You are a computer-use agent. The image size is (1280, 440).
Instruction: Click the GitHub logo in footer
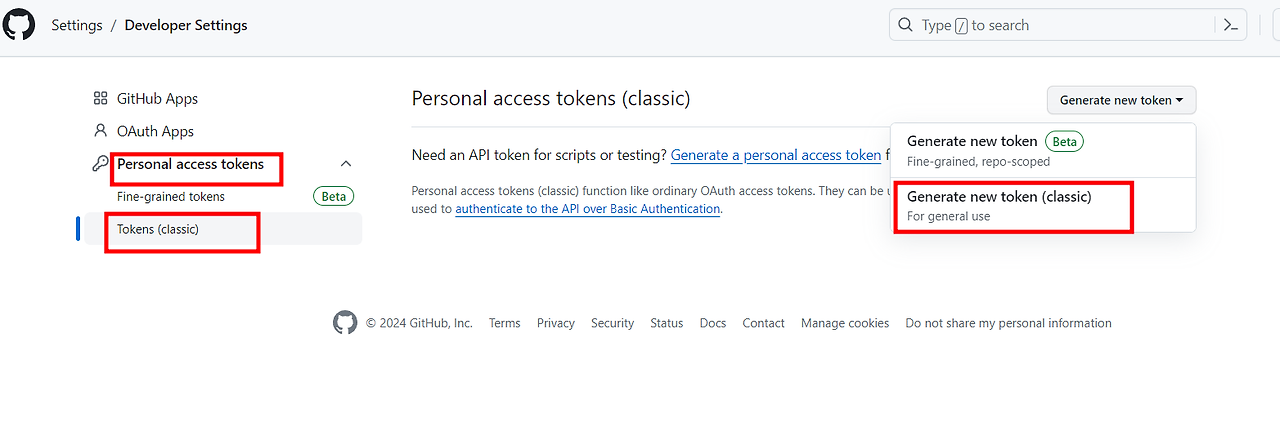tap(345, 323)
